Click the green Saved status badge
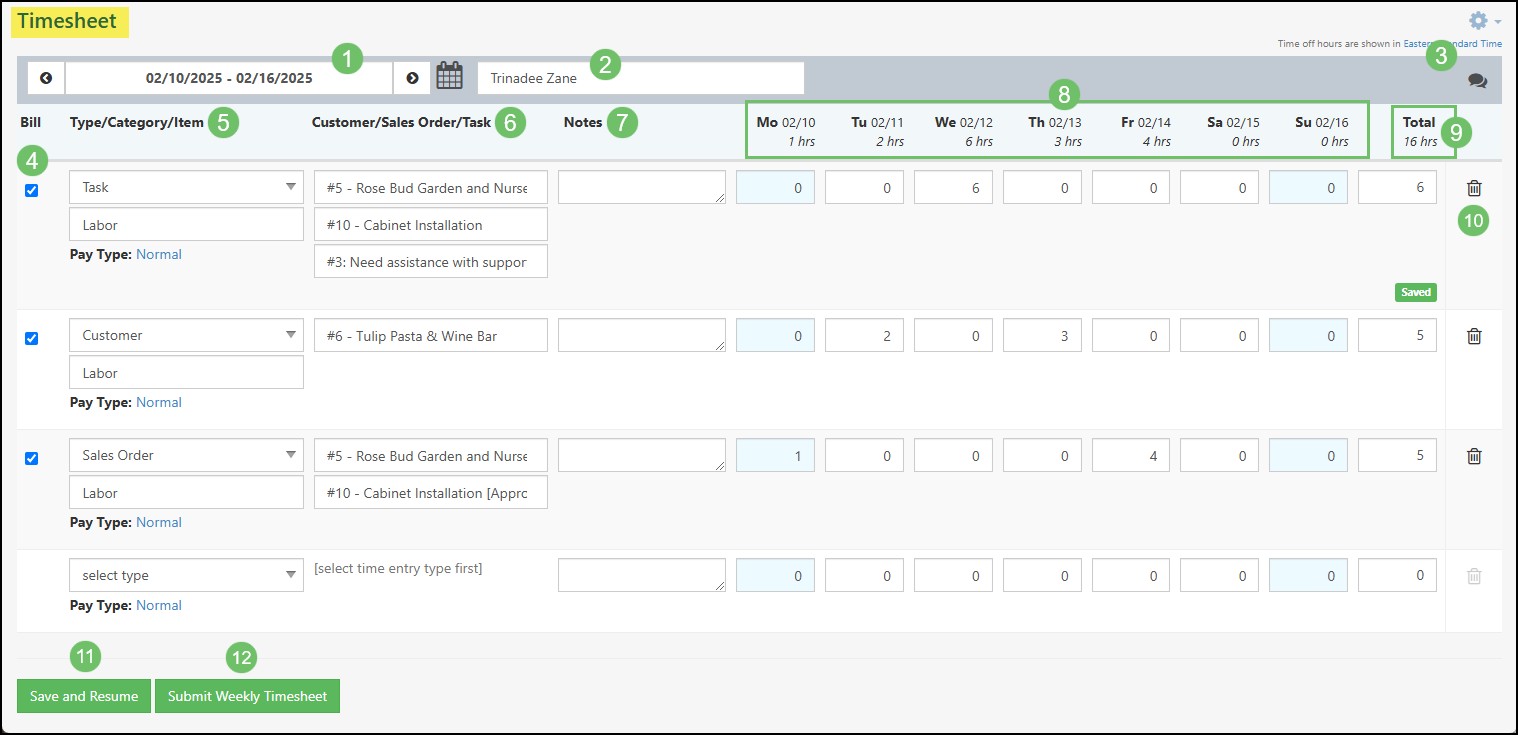Screen dimensions: 1518x735 coord(1415,293)
